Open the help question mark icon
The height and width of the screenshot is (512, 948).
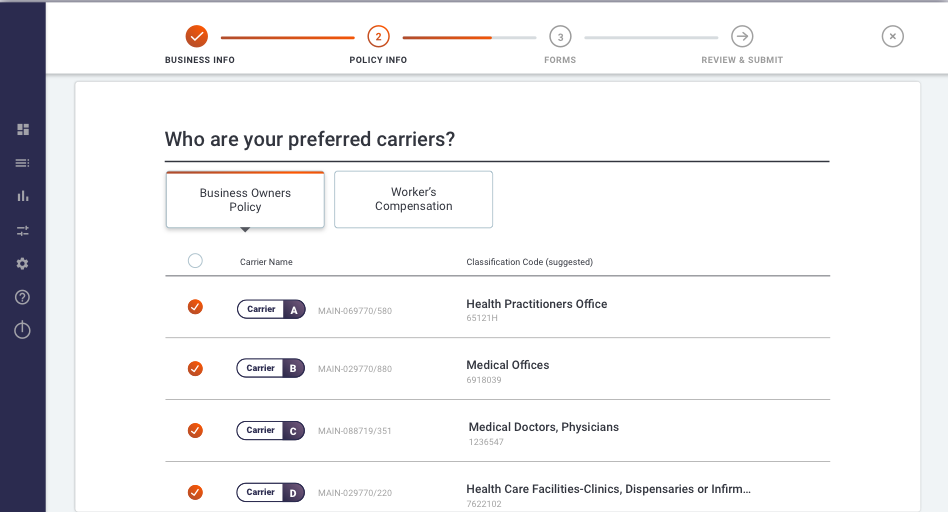[x=22, y=297]
